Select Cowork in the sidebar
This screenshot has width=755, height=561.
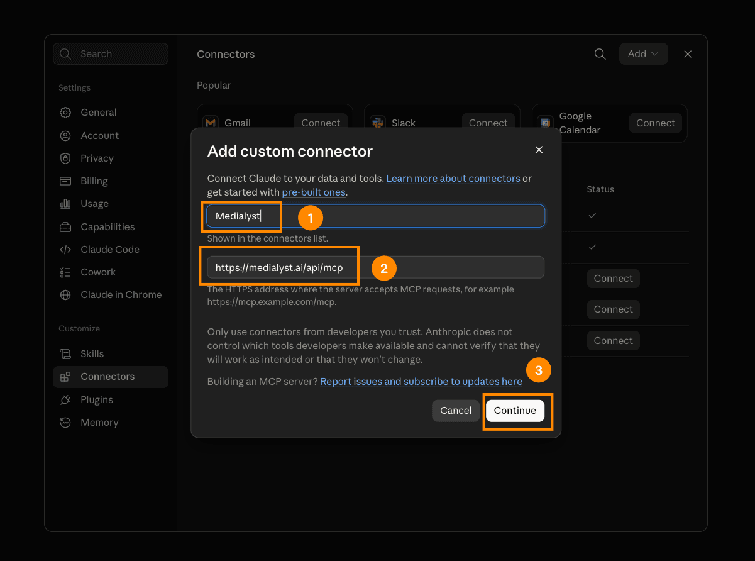[111, 272]
